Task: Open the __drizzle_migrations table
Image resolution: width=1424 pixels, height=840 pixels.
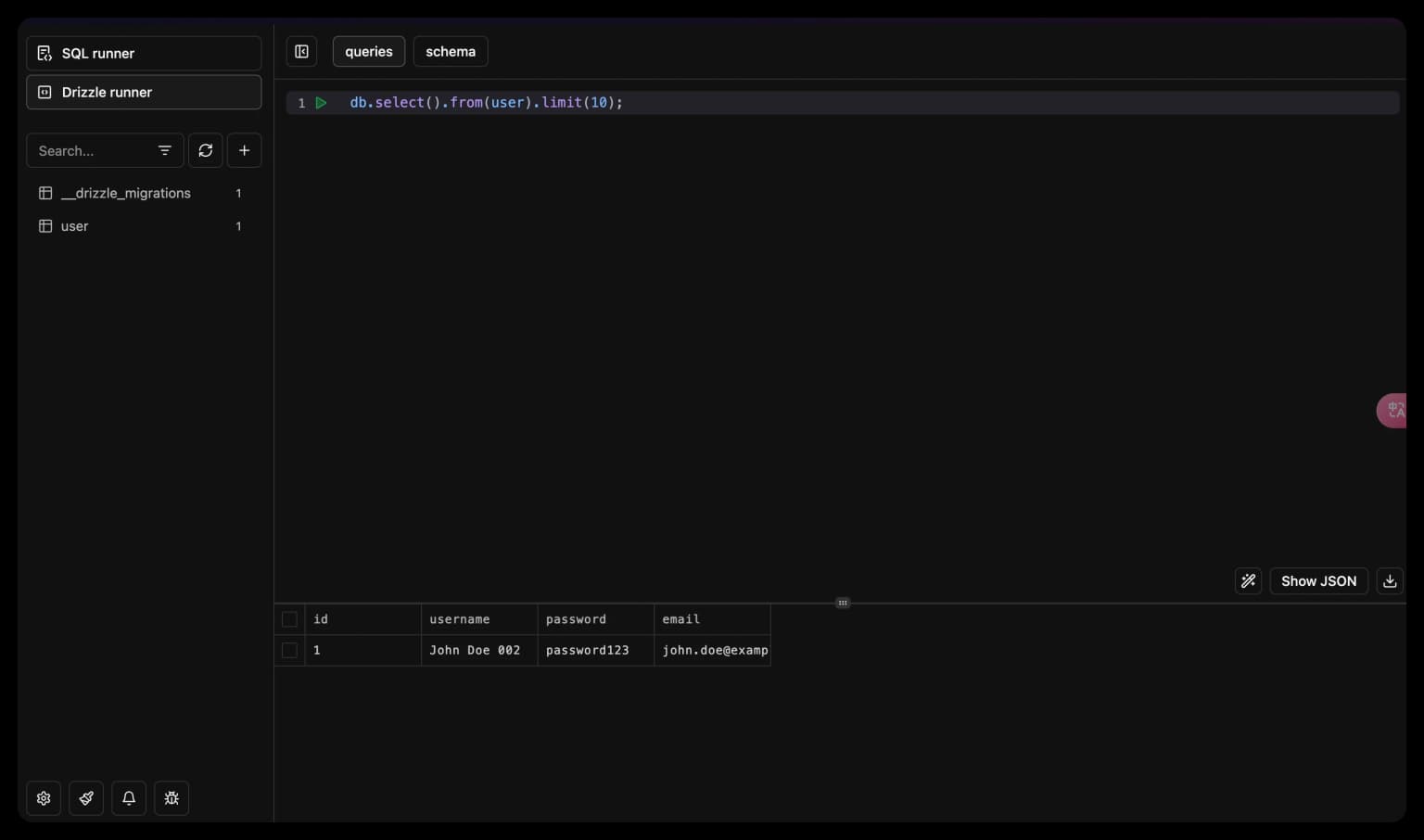Action: pyautogui.click(x=126, y=193)
